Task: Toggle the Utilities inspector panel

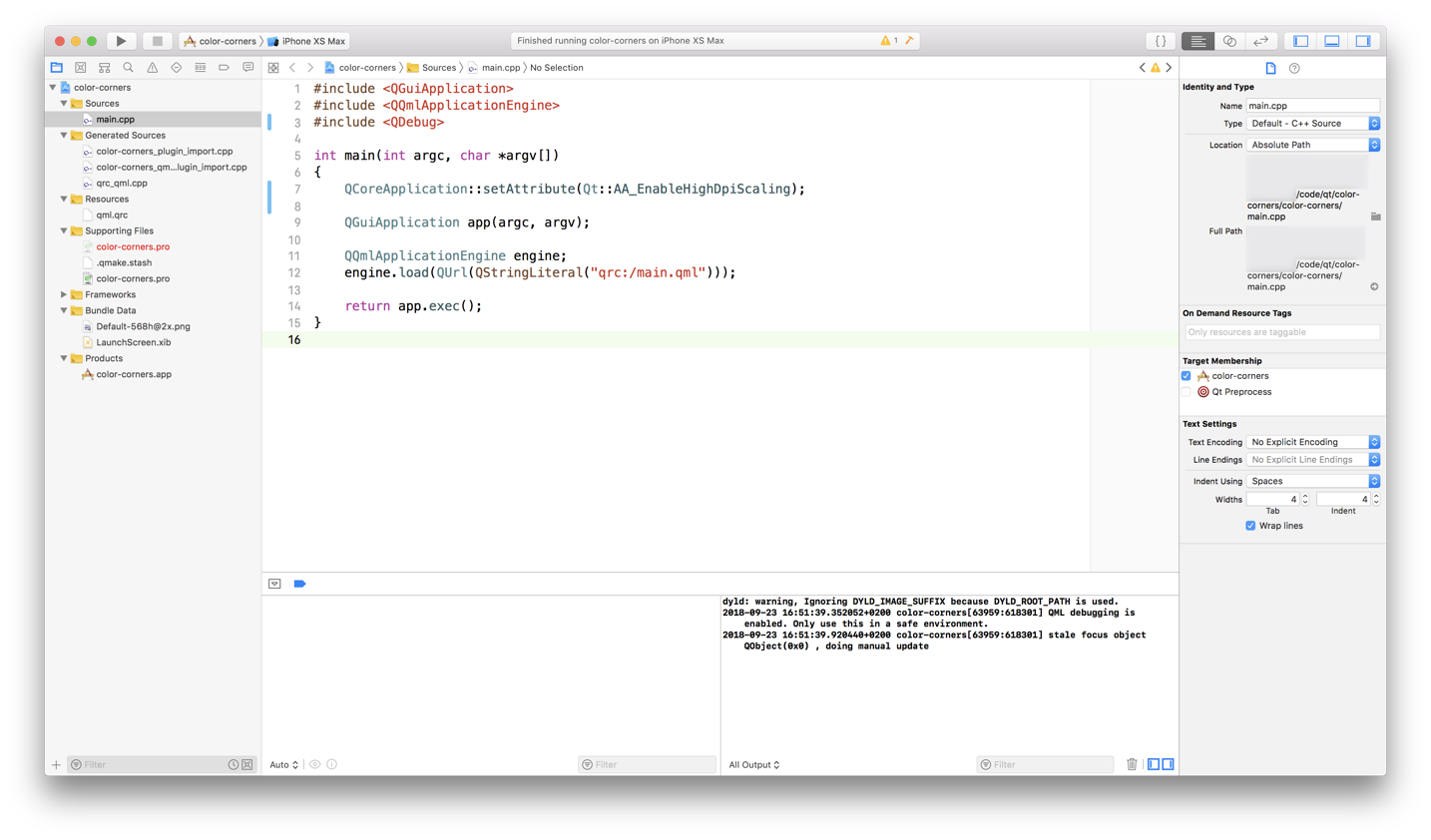Action: click(1363, 41)
